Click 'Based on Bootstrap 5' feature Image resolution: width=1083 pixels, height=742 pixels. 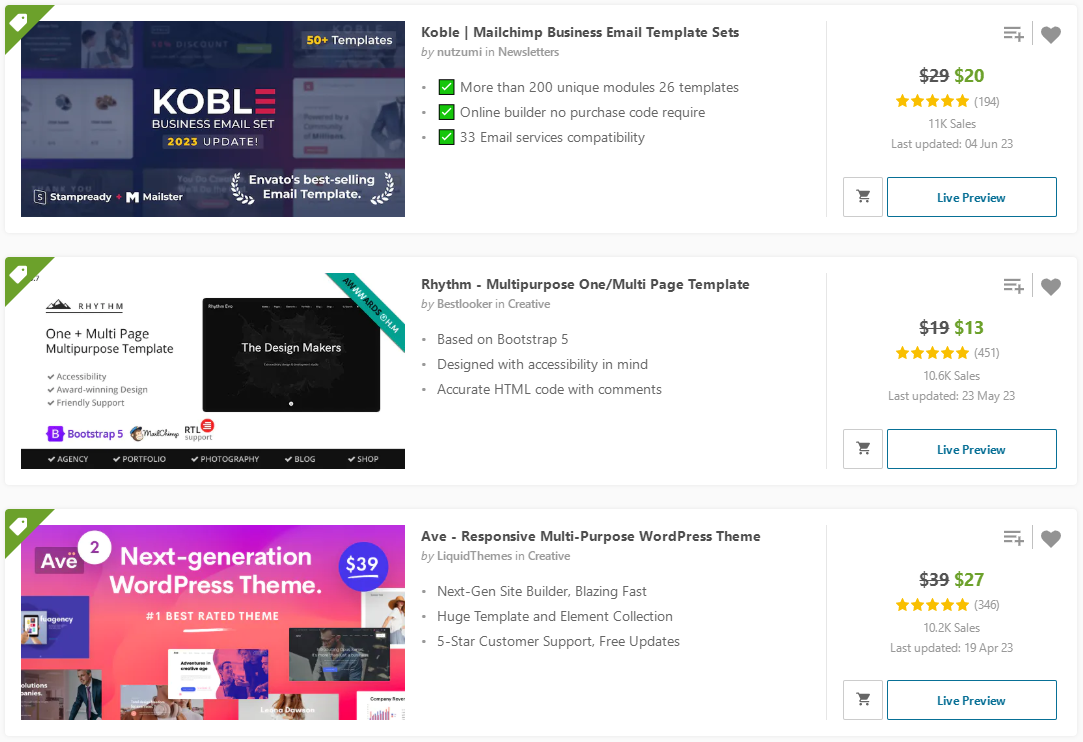[x=503, y=340]
